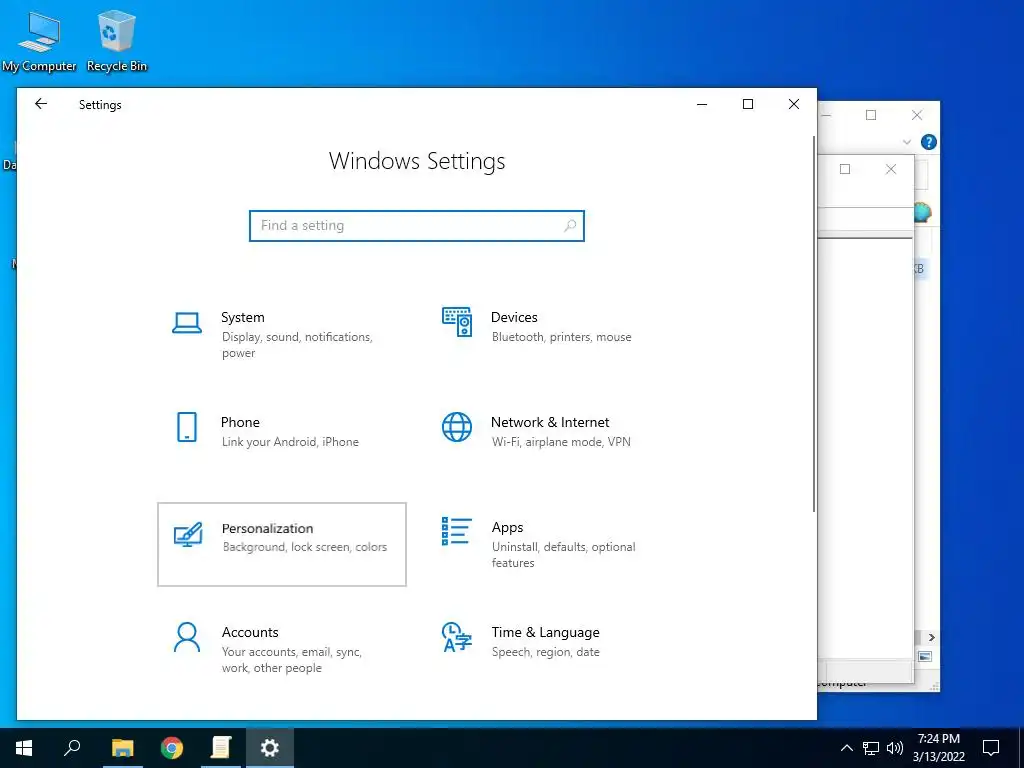Viewport: 1024px width, 768px height.
Task: Click the Find a setting search box
Action: pos(417,225)
